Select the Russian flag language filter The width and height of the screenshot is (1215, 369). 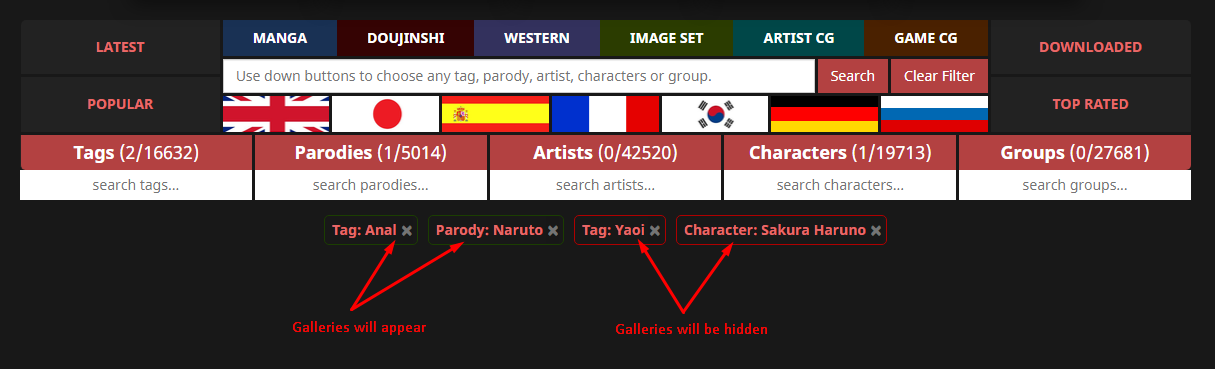pyautogui.click(x=934, y=114)
